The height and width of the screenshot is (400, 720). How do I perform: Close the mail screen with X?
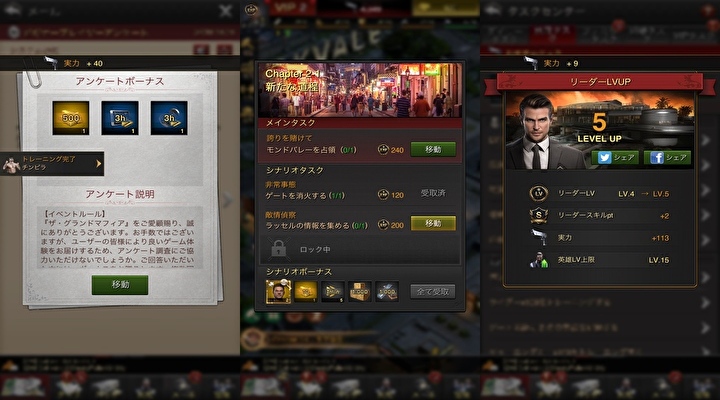[225, 11]
